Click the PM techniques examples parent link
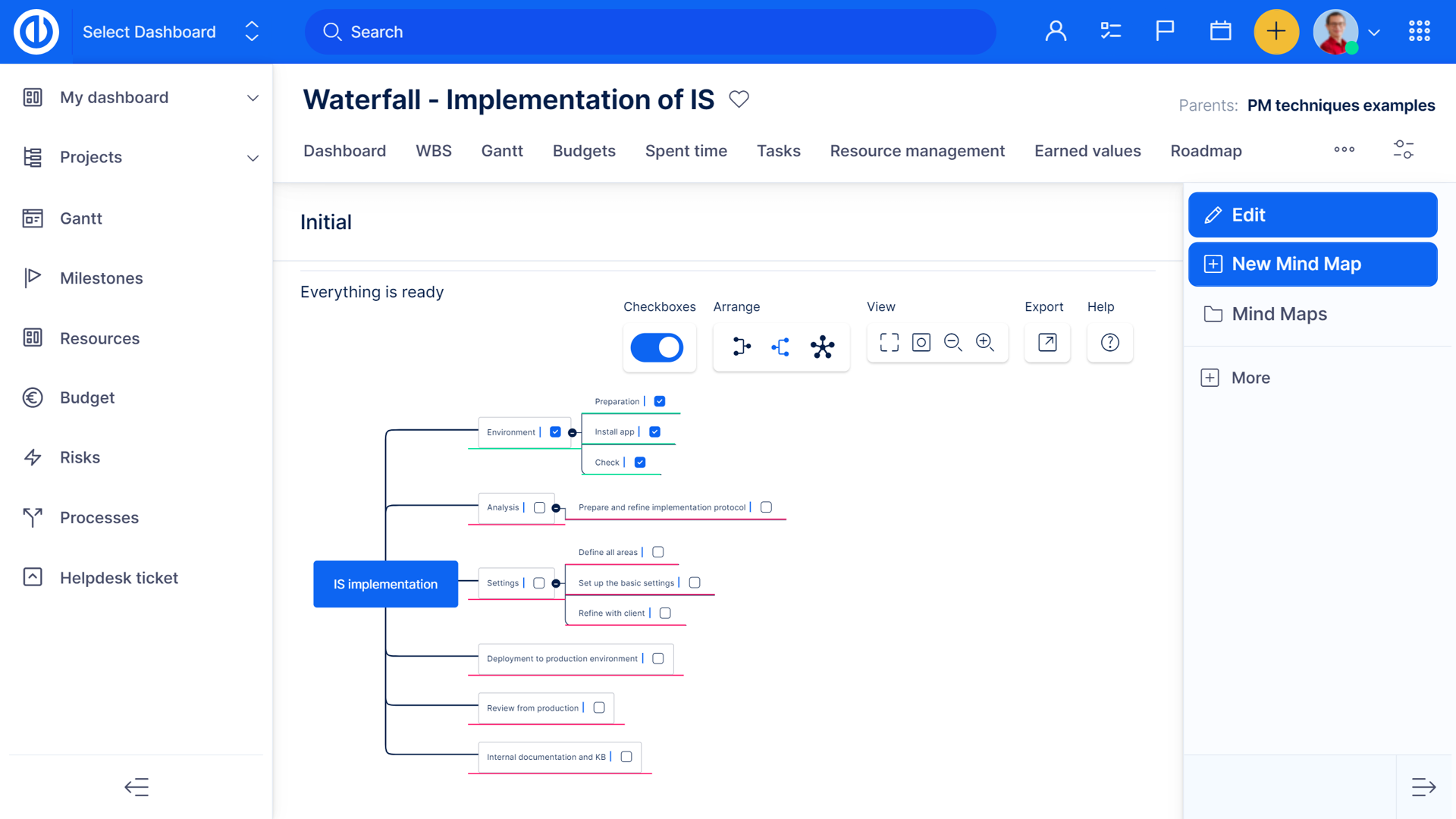Image resolution: width=1456 pixels, height=819 pixels. coord(1341,105)
